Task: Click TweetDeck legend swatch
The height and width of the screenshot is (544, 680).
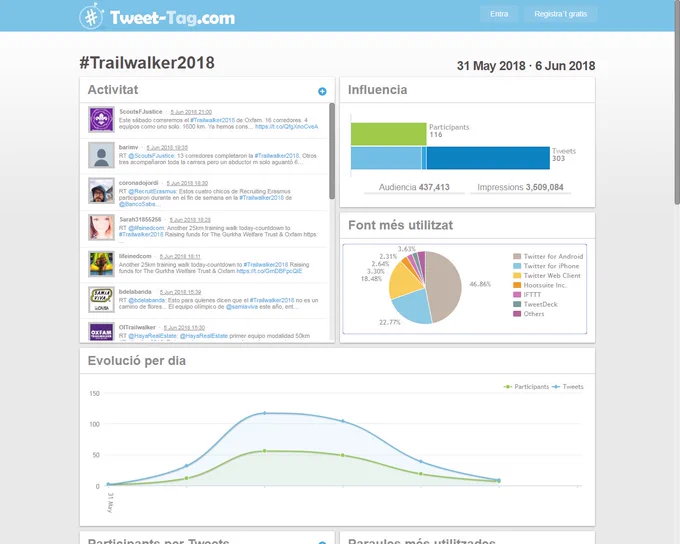Action: click(x=517, y=304)
